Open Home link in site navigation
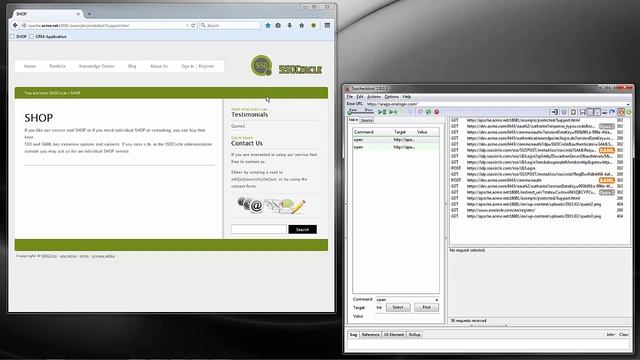The width and height of the screenshot is (640, 360). (x=29, y=66)
